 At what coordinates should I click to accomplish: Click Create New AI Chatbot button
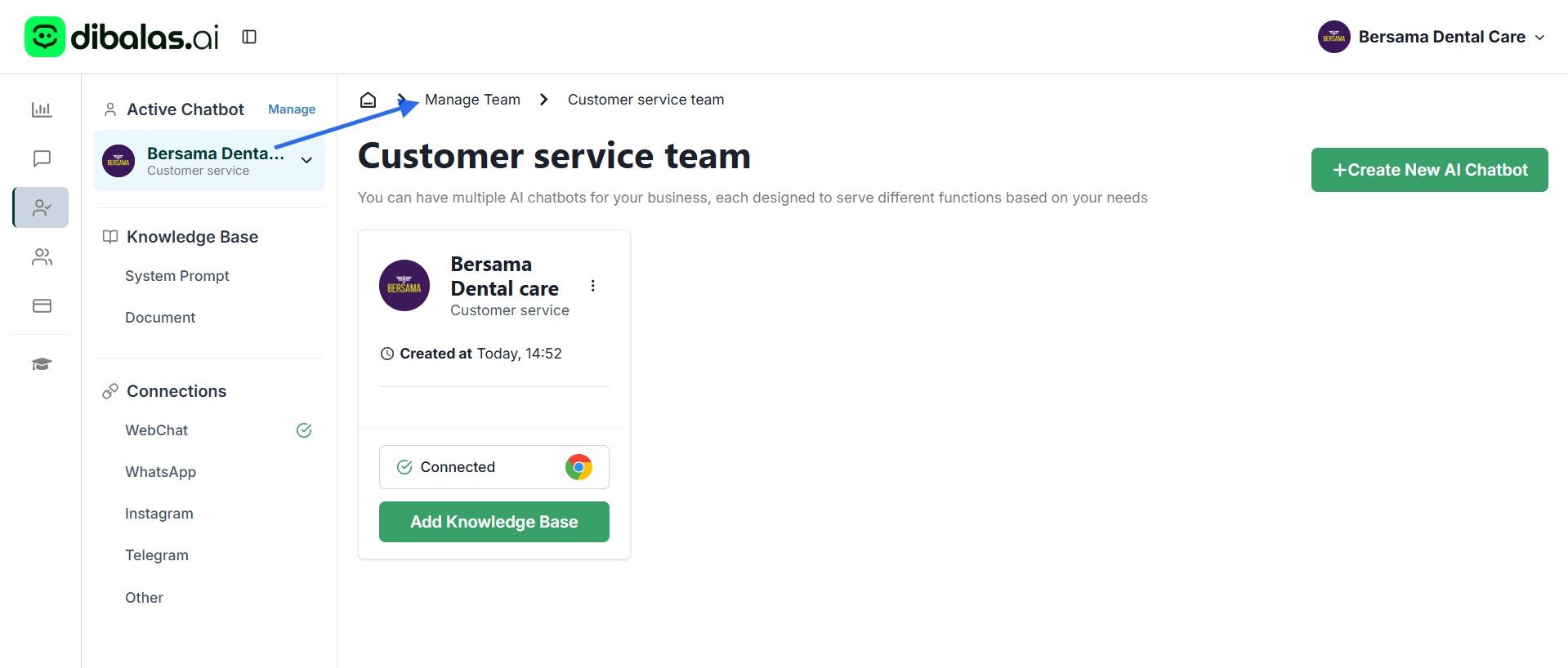pyautogui.click(x=1429, y=170)
